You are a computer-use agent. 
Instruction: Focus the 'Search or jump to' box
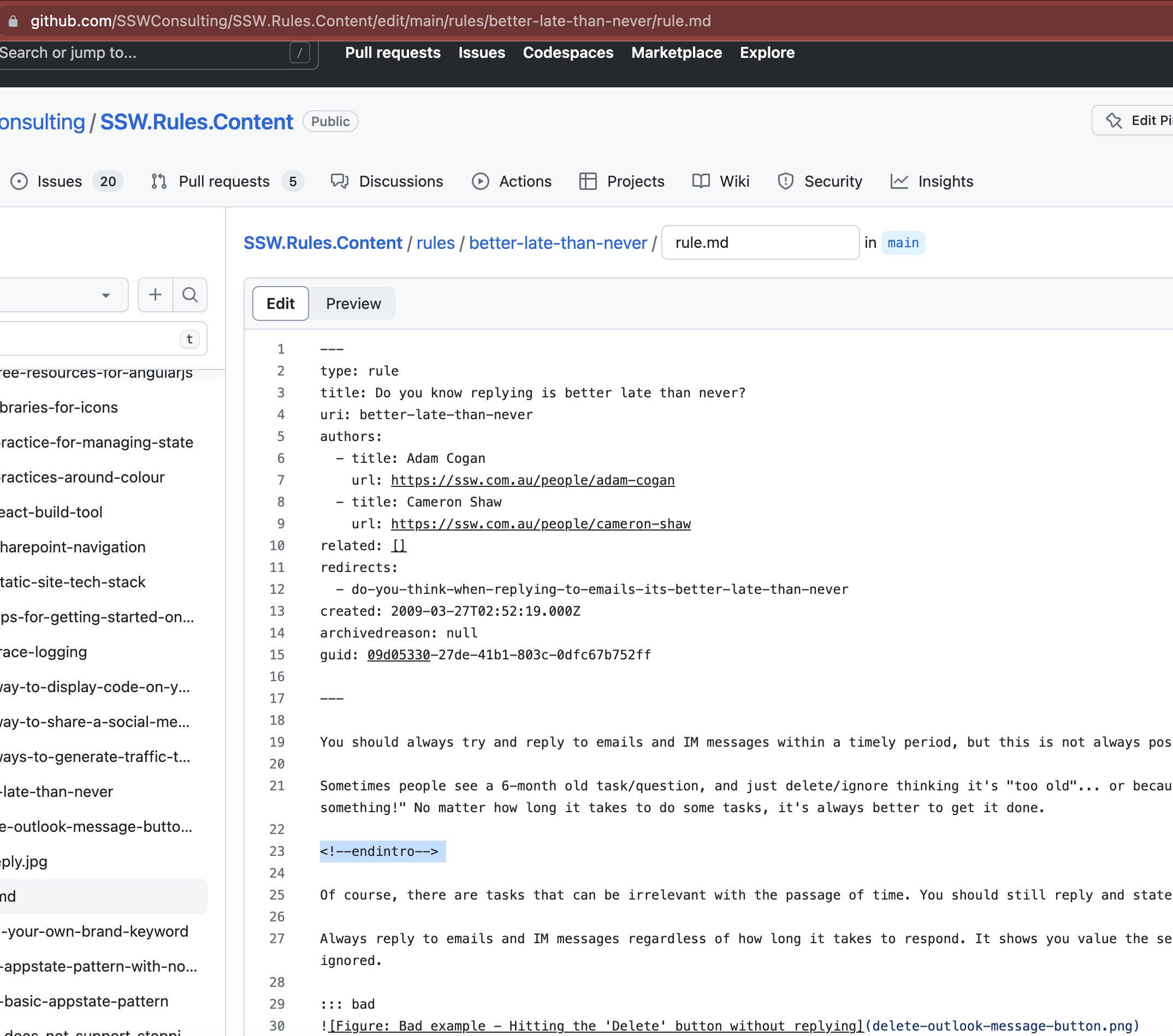click(158, 53)
